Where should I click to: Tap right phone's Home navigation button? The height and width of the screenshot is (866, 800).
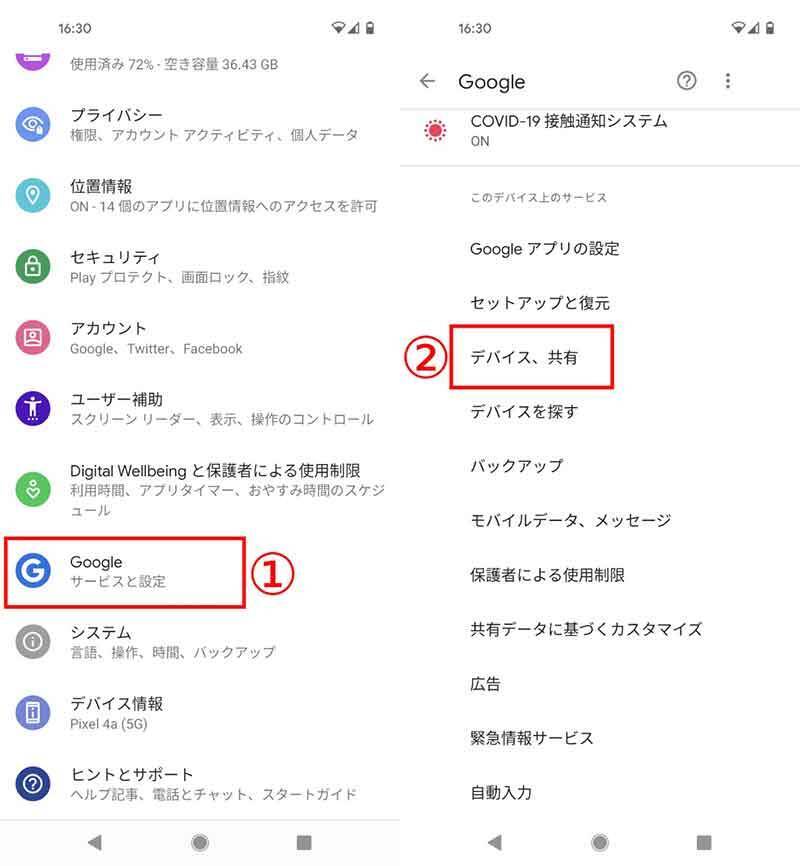coord(600,842)
